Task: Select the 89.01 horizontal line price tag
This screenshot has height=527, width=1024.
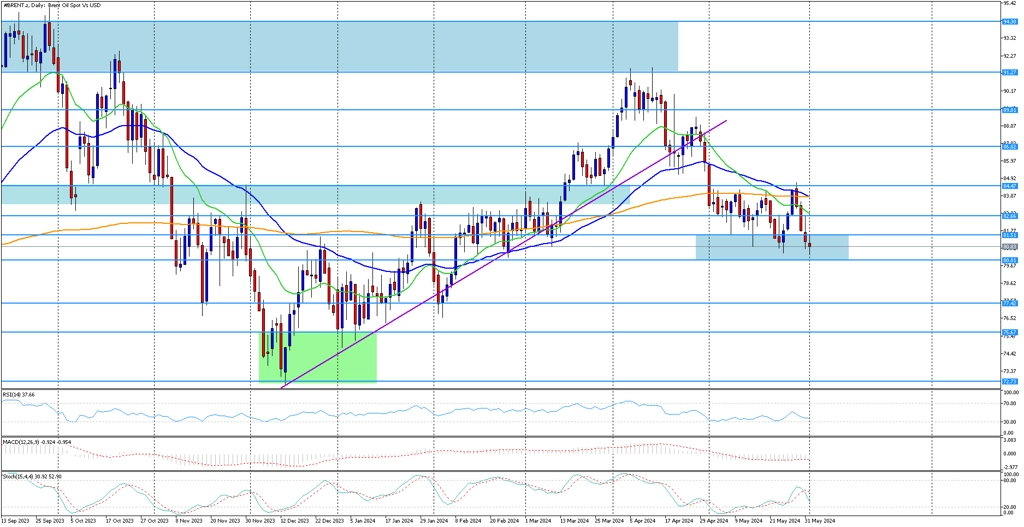Action: pos(1010,110)
